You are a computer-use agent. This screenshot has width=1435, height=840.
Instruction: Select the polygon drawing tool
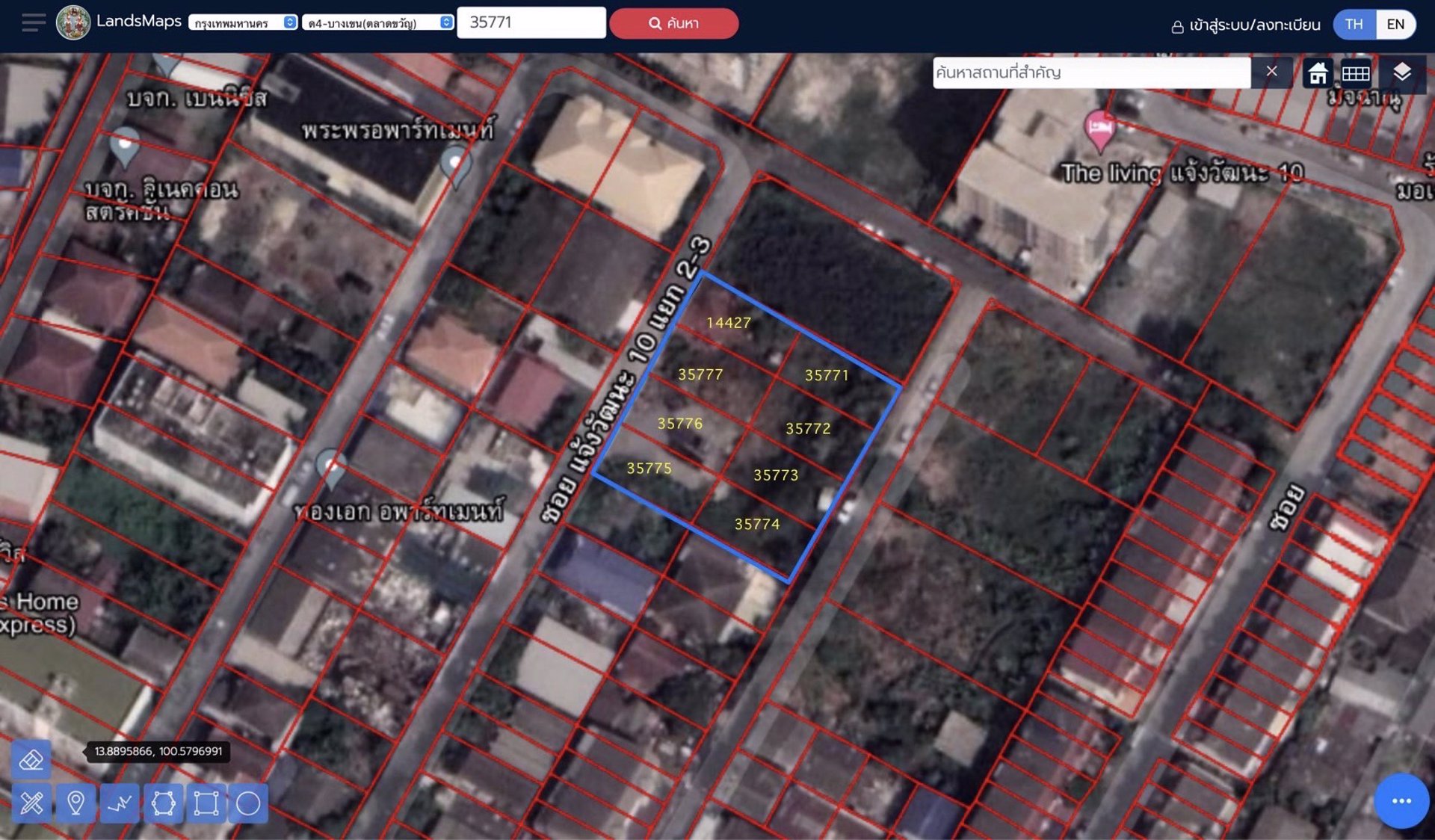point(163,803)
